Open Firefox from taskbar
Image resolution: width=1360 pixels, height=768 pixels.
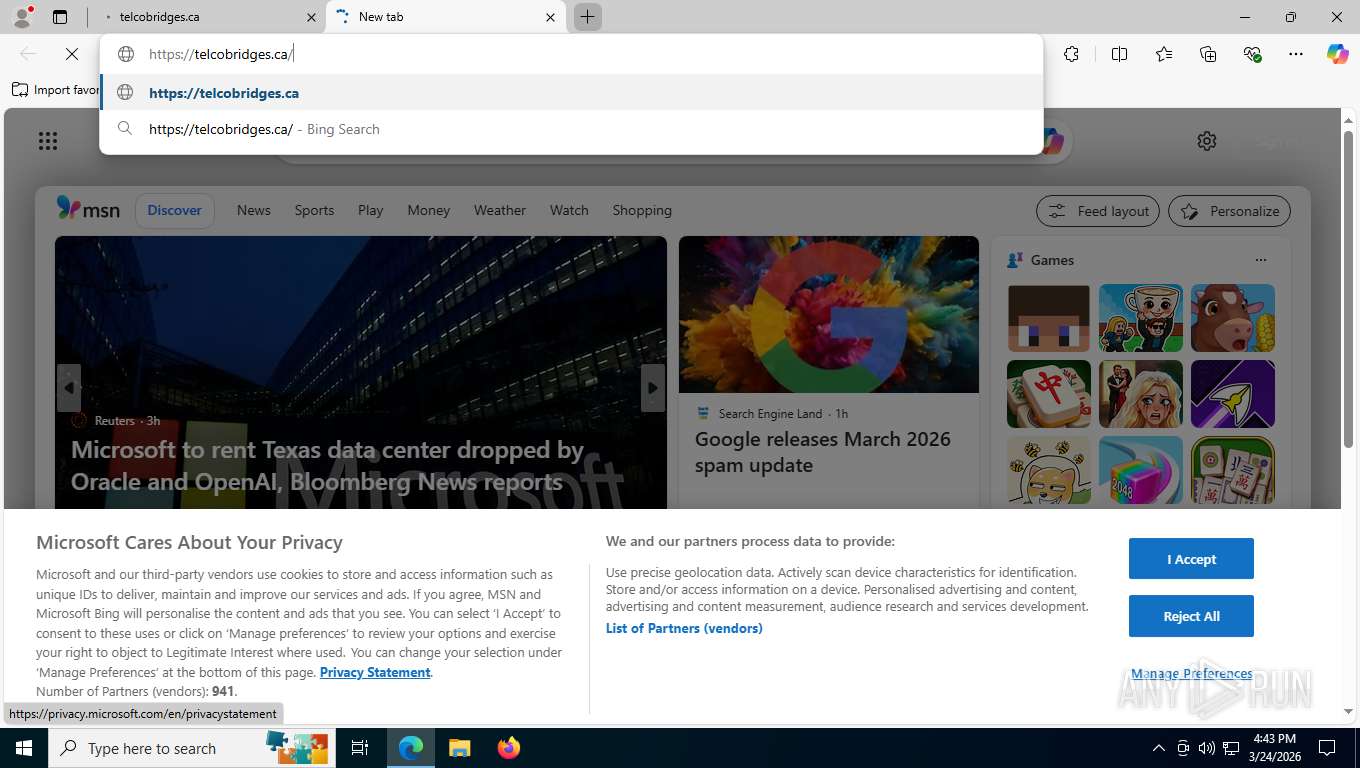509,748
